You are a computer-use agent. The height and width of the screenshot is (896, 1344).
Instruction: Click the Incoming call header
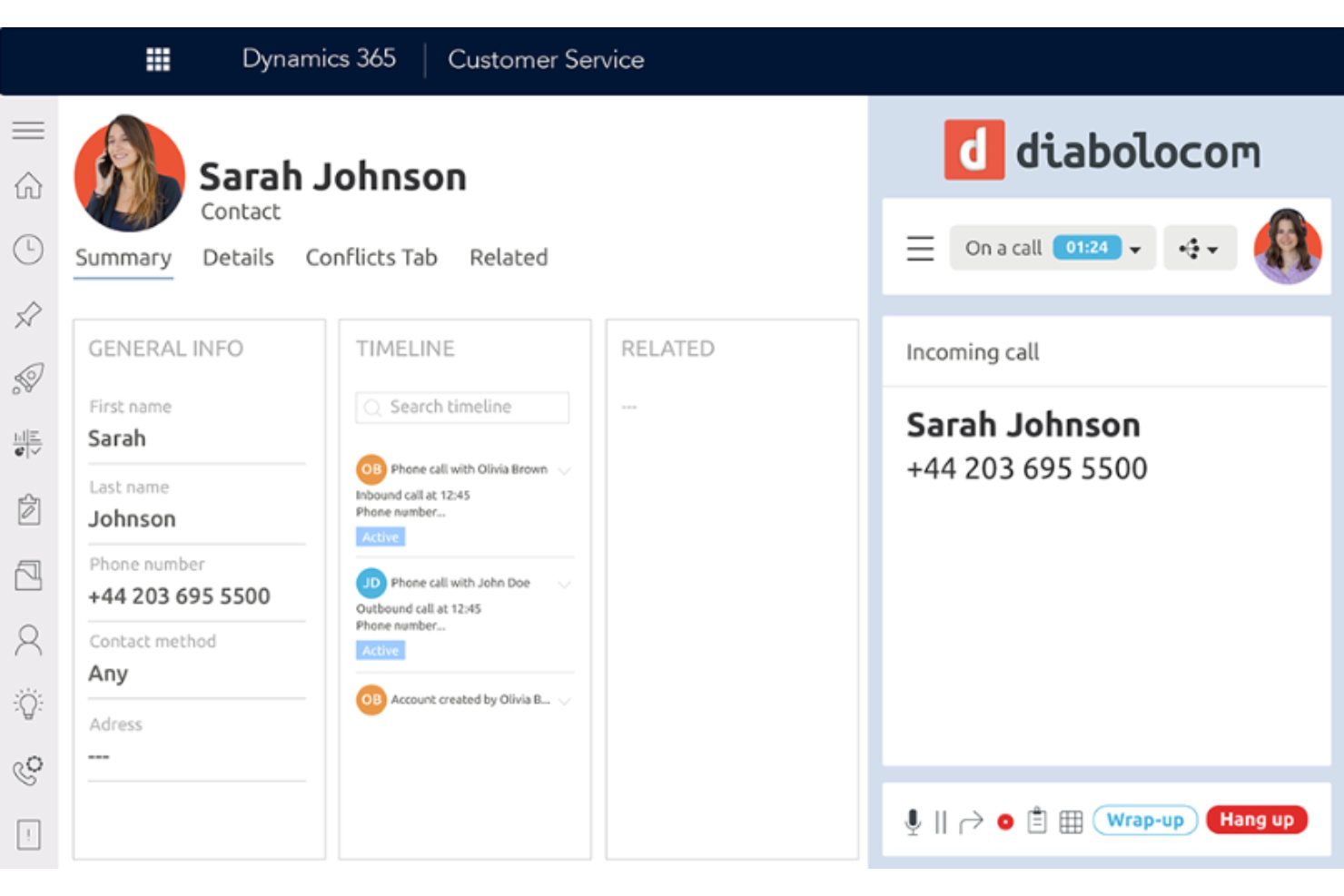click(x=973, y=352)
